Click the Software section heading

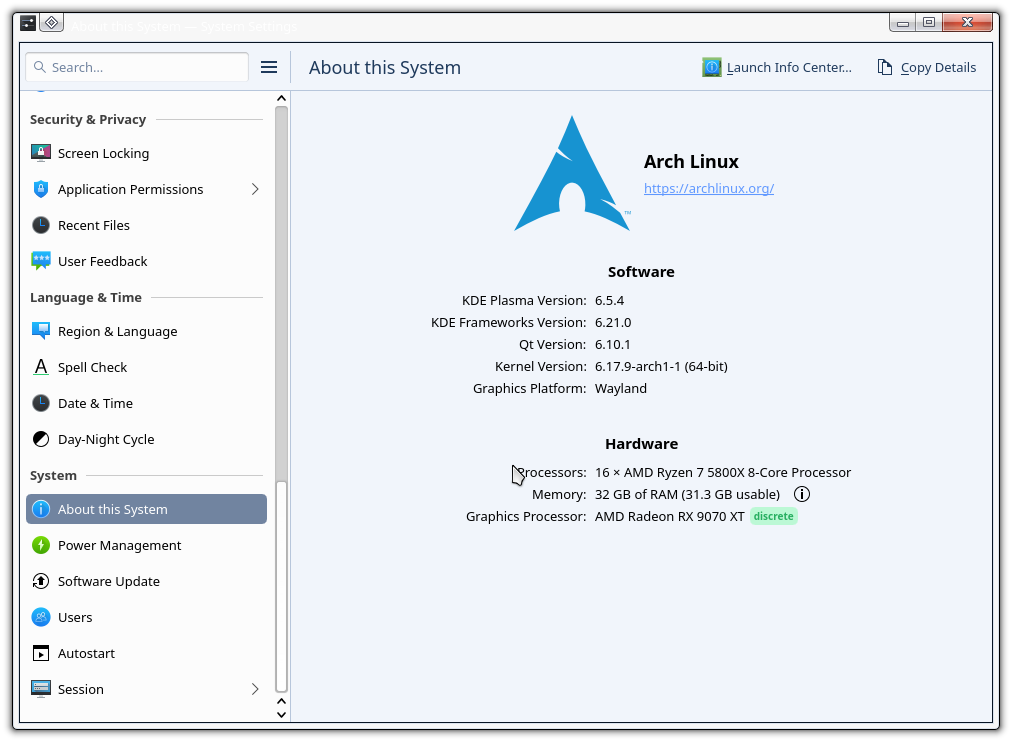point(641,272)
